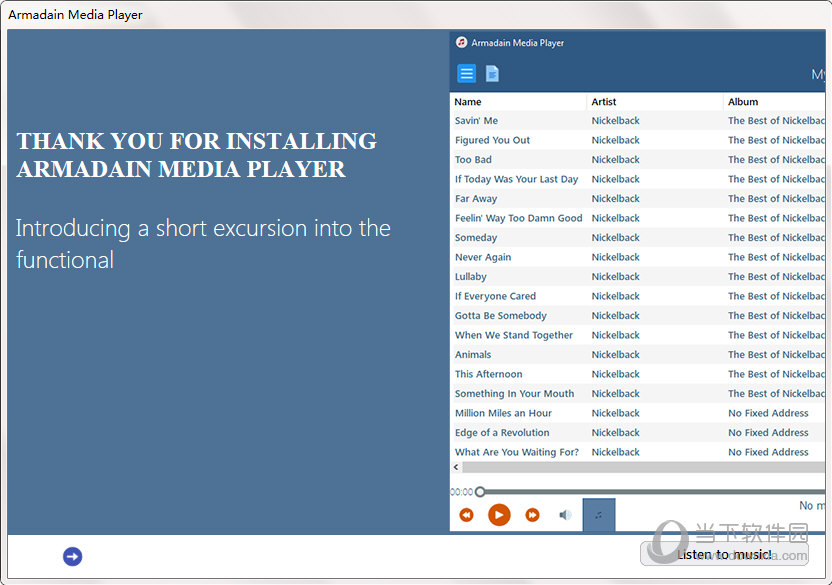832x585 pixels.
Task: Choose the song Gotta Be Somebody
Action: click(x=500, y=316)
